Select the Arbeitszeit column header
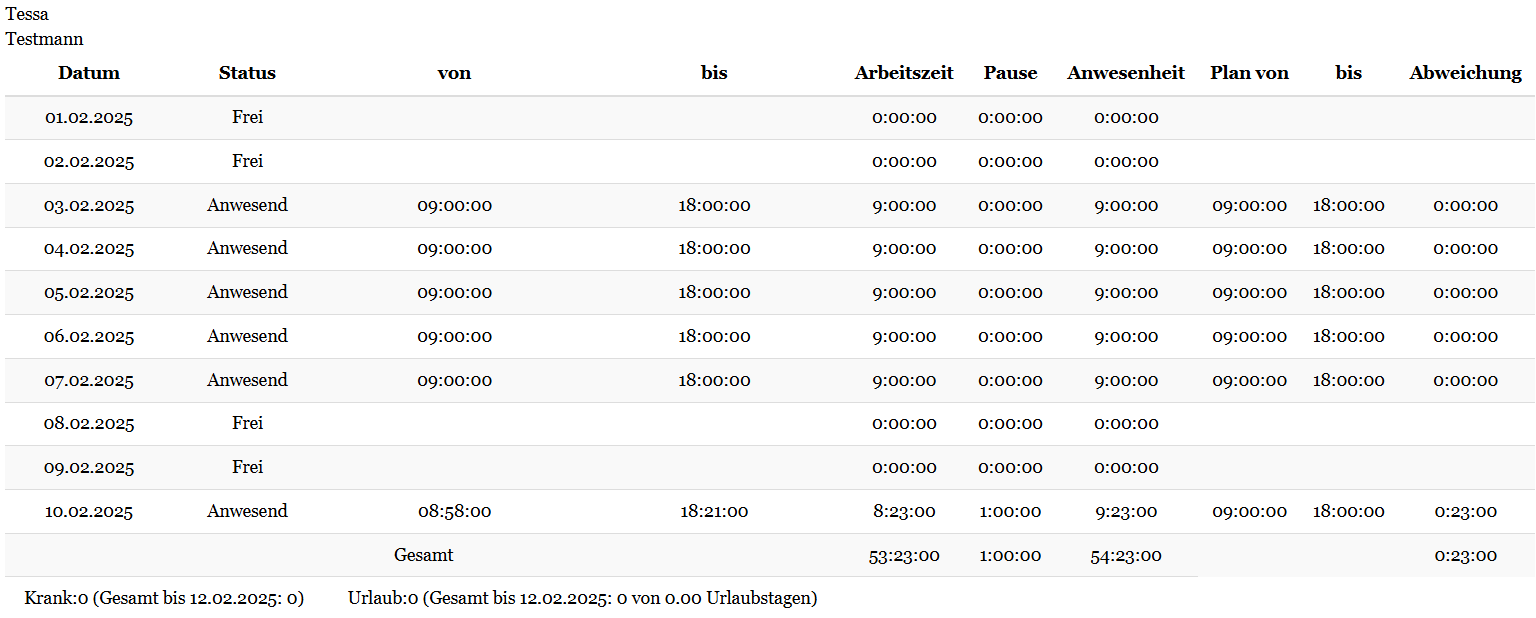This screenshot has height=618, width=1536. pyautogui.click(x=904, y=73)
